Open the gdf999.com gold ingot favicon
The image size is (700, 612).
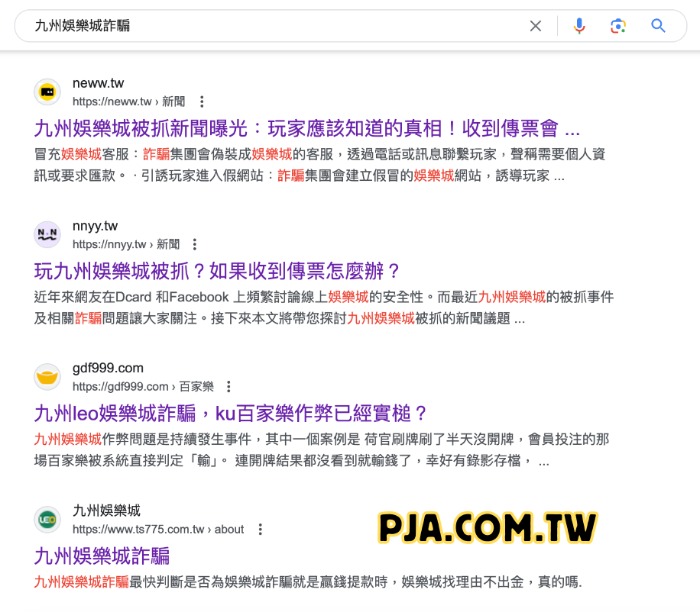[47, 377]
